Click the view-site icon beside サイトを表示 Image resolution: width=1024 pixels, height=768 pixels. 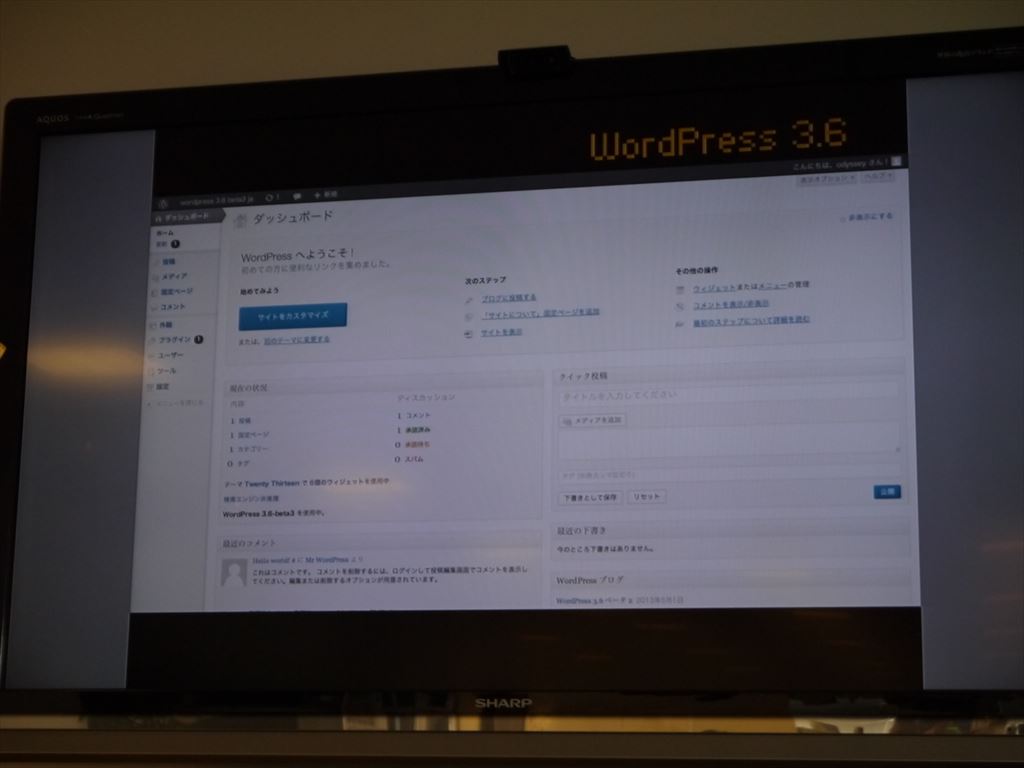(x=469, y=334)
